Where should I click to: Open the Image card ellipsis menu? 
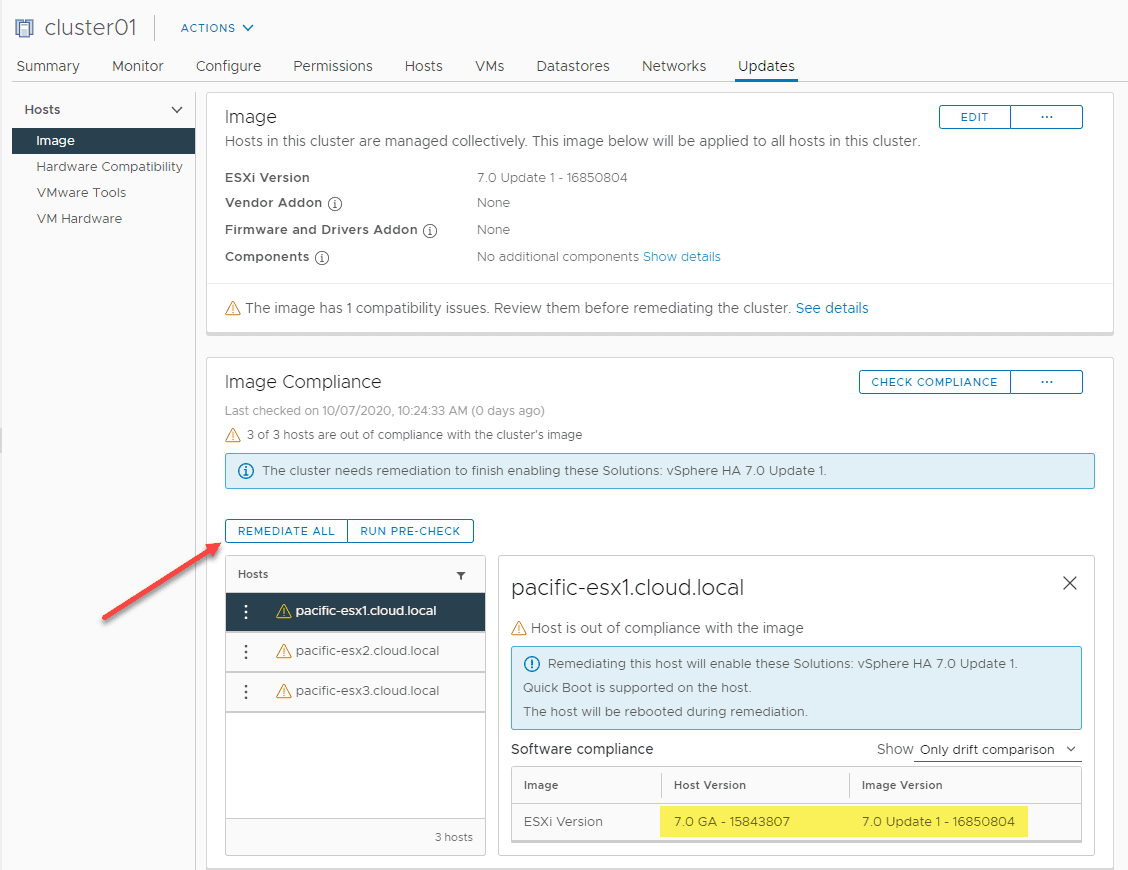click(x=1046, y=117)
